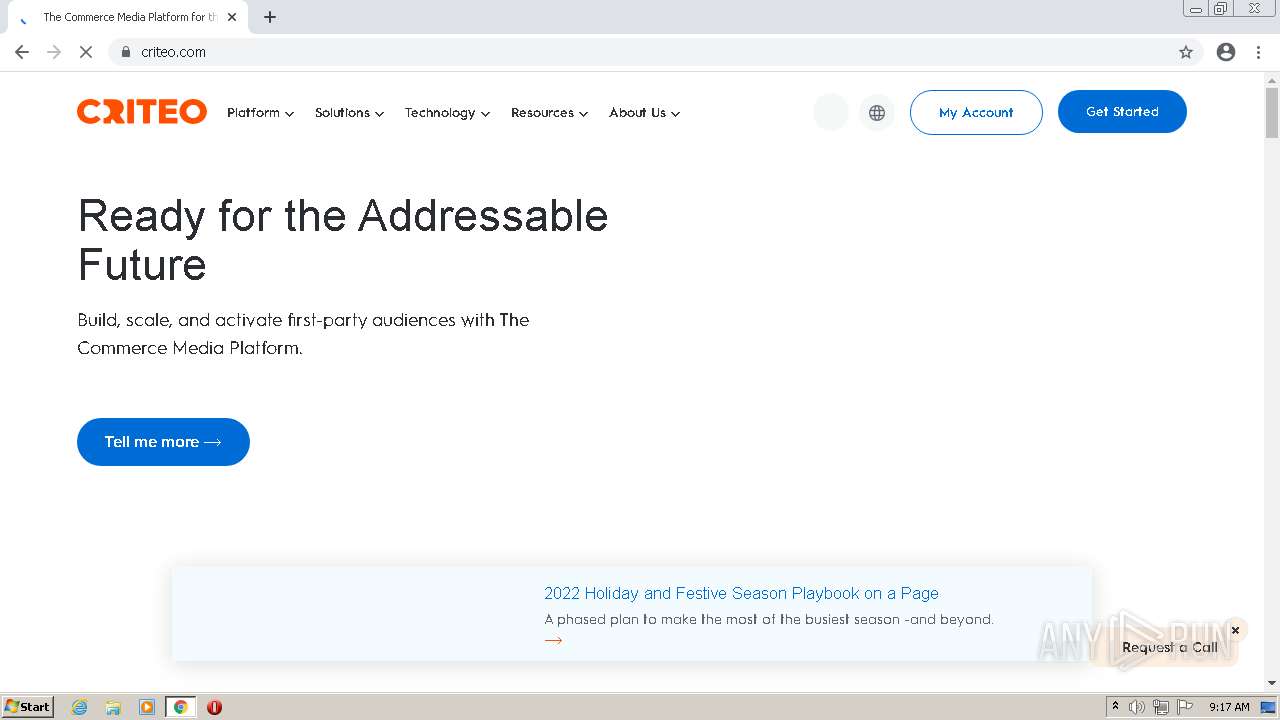The image size is (1280, 720).
Task: Open the 2022 Holiday Playbook link
Action: tap(741, 593)
